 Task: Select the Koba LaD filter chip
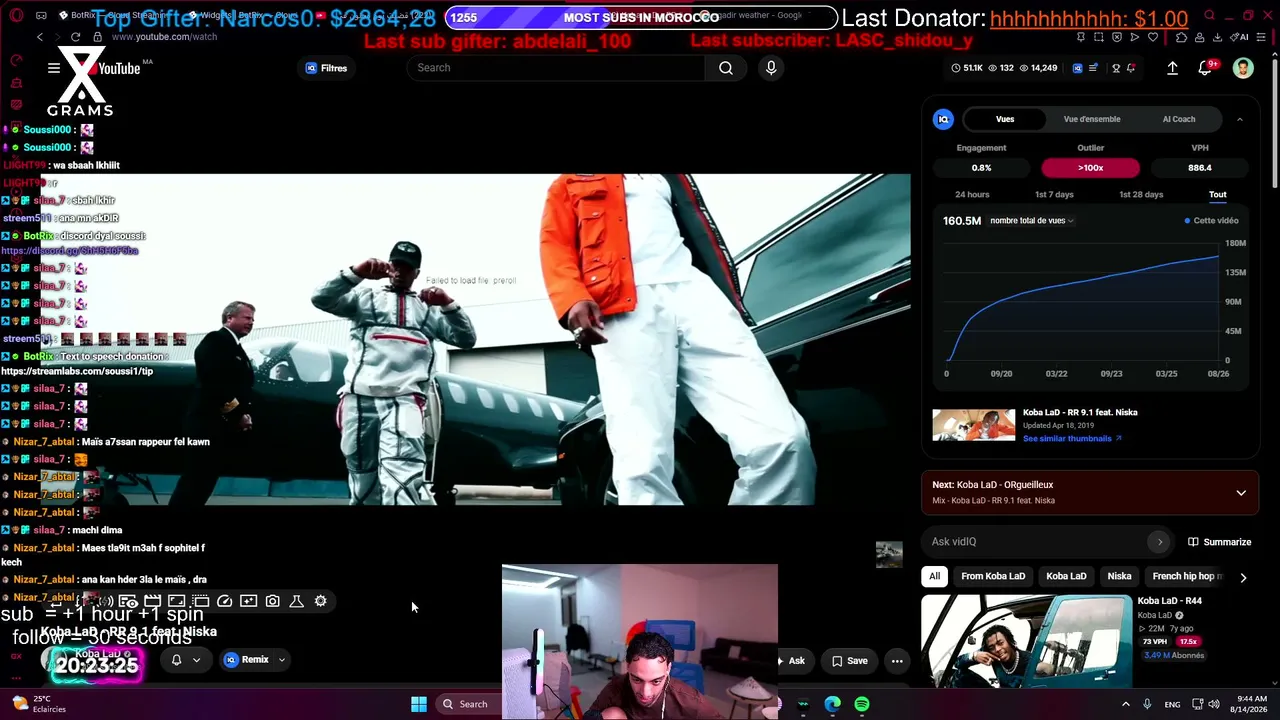click(1066, 576)
